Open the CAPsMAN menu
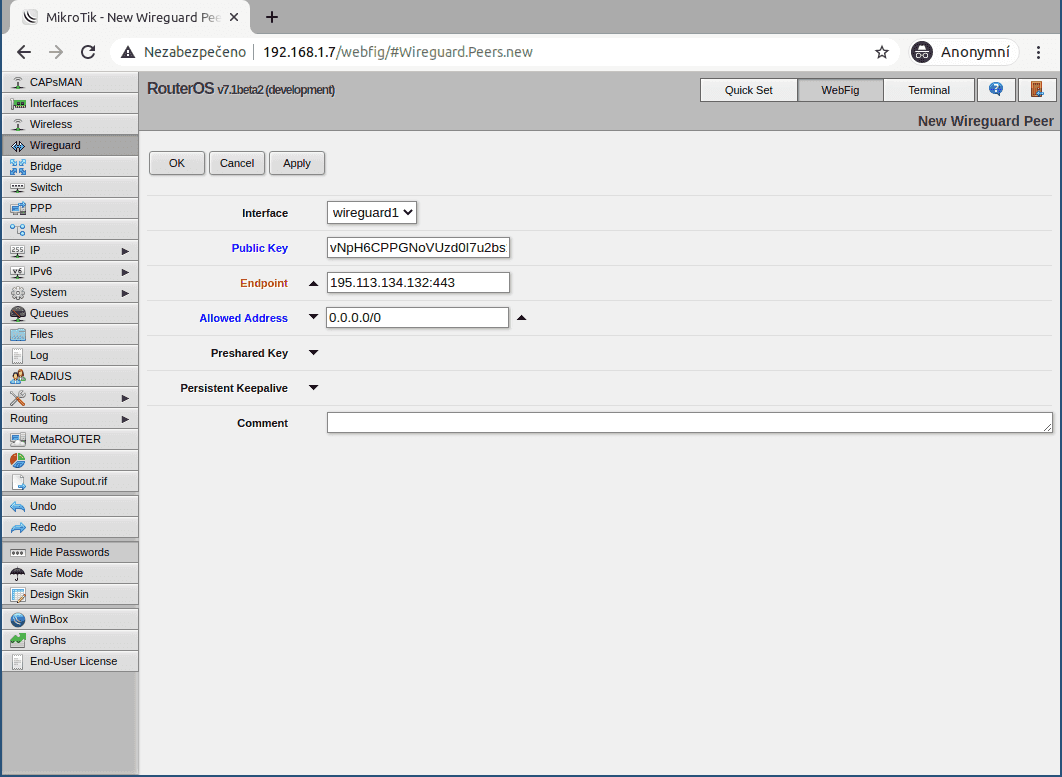Viewport: 1062px width, 777px height. [70, 82]
